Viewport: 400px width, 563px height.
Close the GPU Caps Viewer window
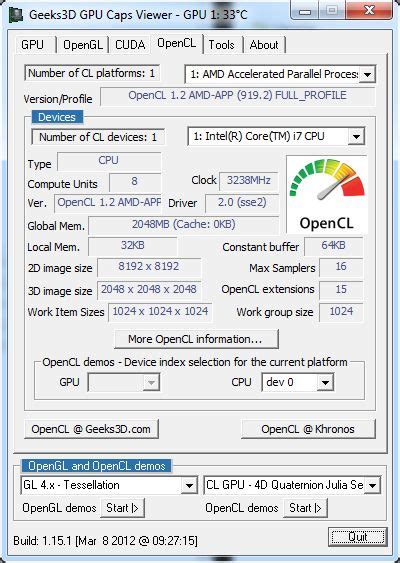point(369,10)
